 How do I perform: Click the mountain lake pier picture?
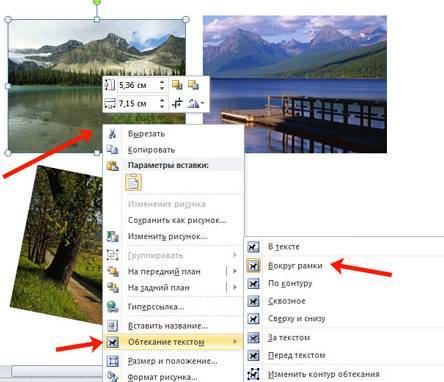click(295, 84)
